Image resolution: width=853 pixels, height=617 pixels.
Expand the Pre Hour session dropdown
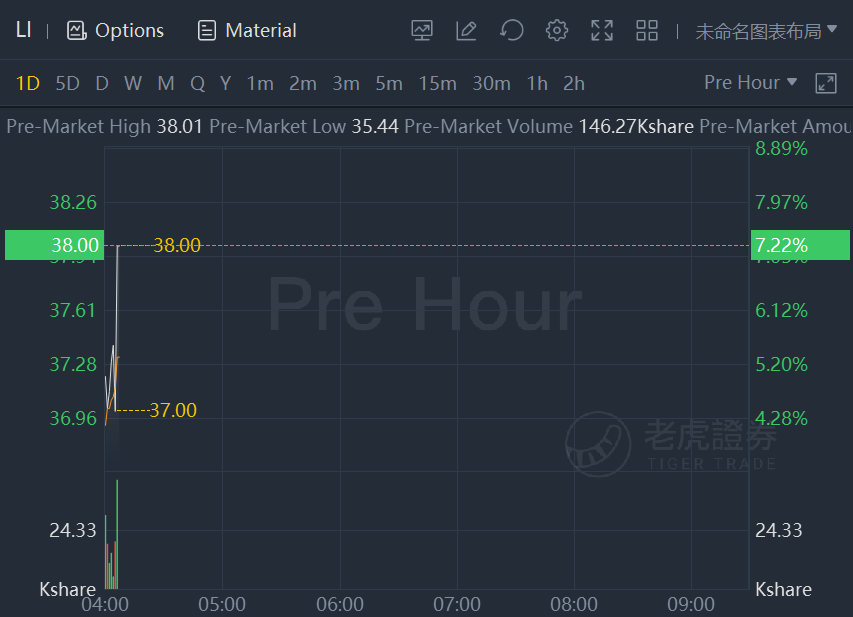point(751,82)
